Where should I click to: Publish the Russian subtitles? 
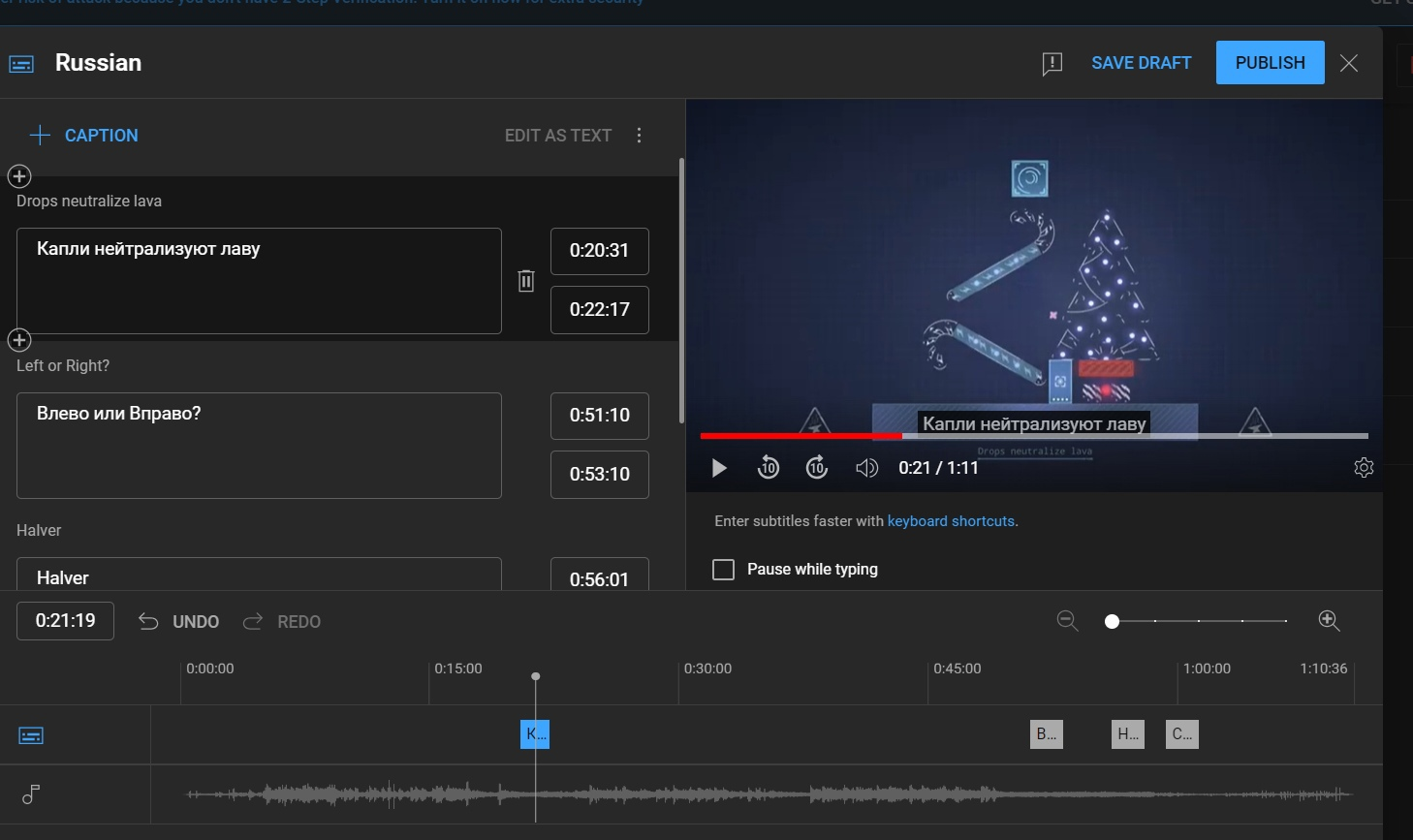coord(1271,63)
